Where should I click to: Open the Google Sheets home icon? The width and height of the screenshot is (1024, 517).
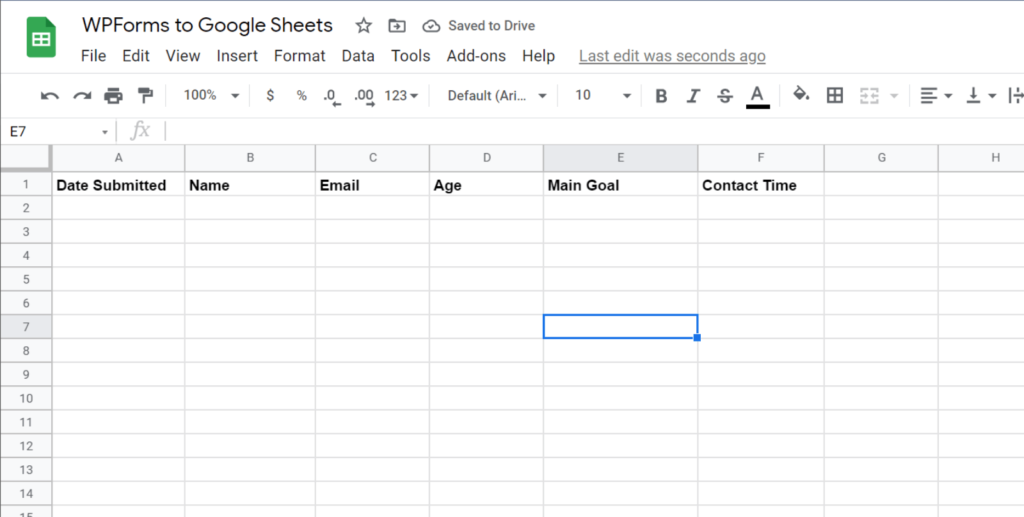(x=41, y=38)
